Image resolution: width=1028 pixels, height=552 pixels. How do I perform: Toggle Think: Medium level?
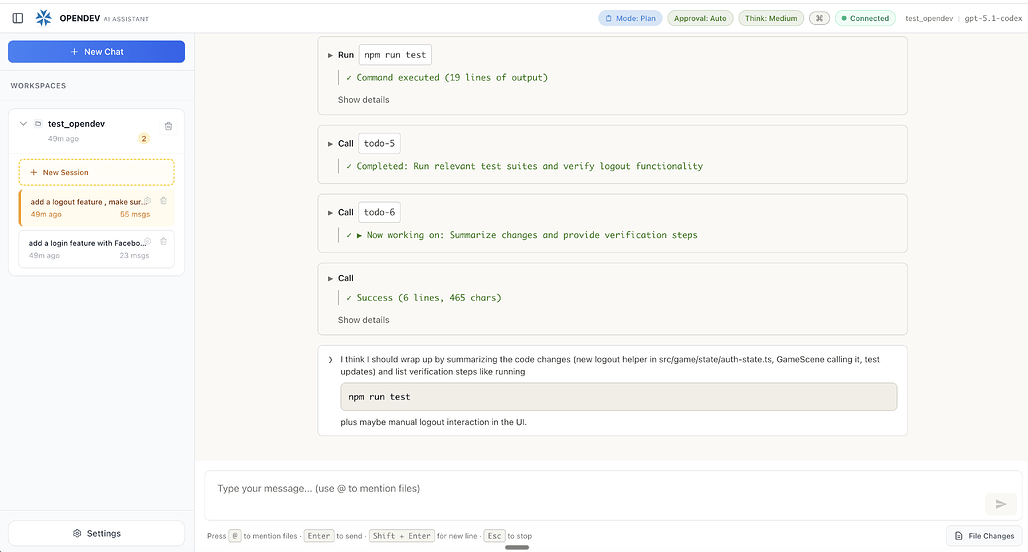771,18
